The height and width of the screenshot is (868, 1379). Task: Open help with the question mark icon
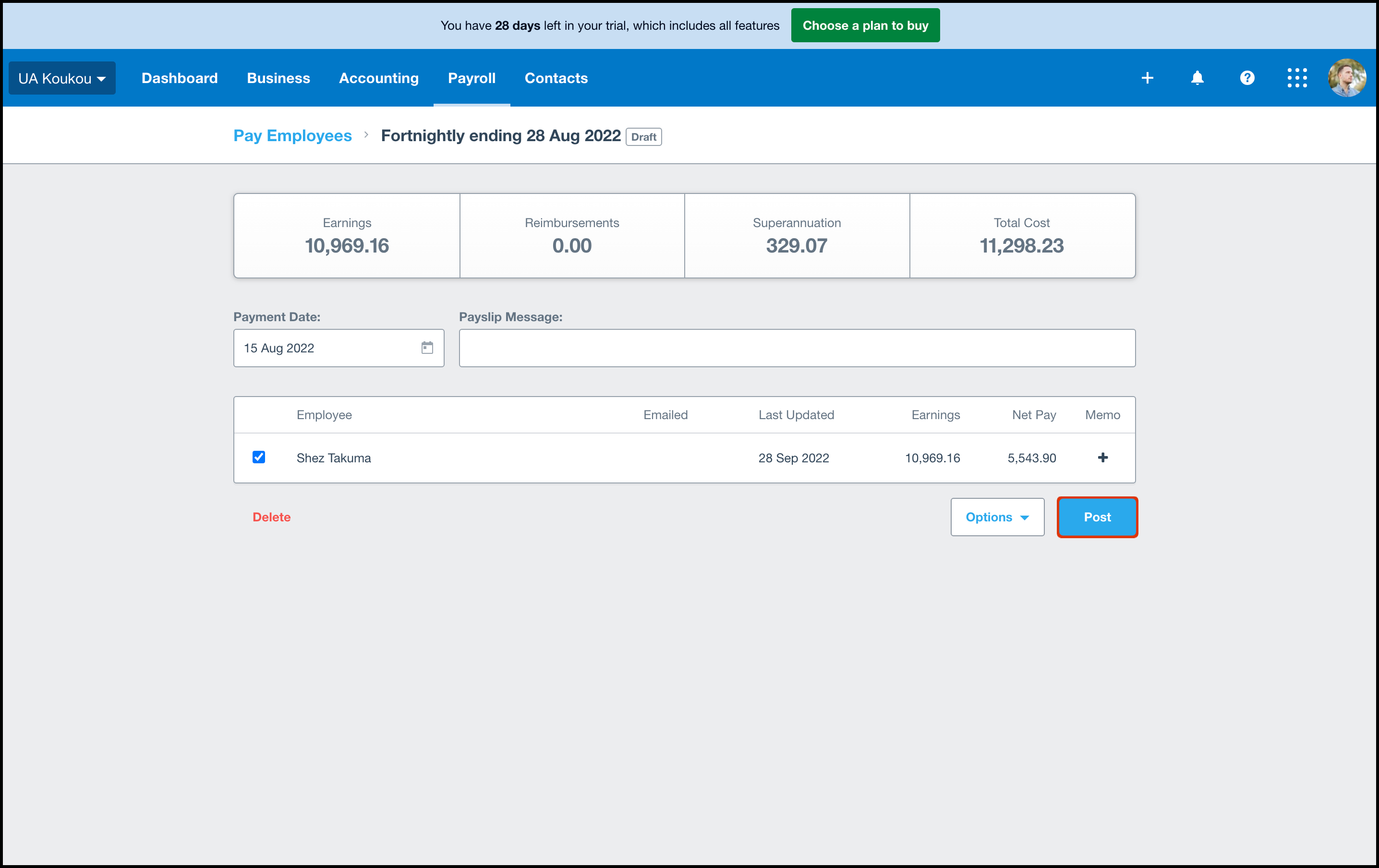pyautogui.click(x=1246, y=78)
